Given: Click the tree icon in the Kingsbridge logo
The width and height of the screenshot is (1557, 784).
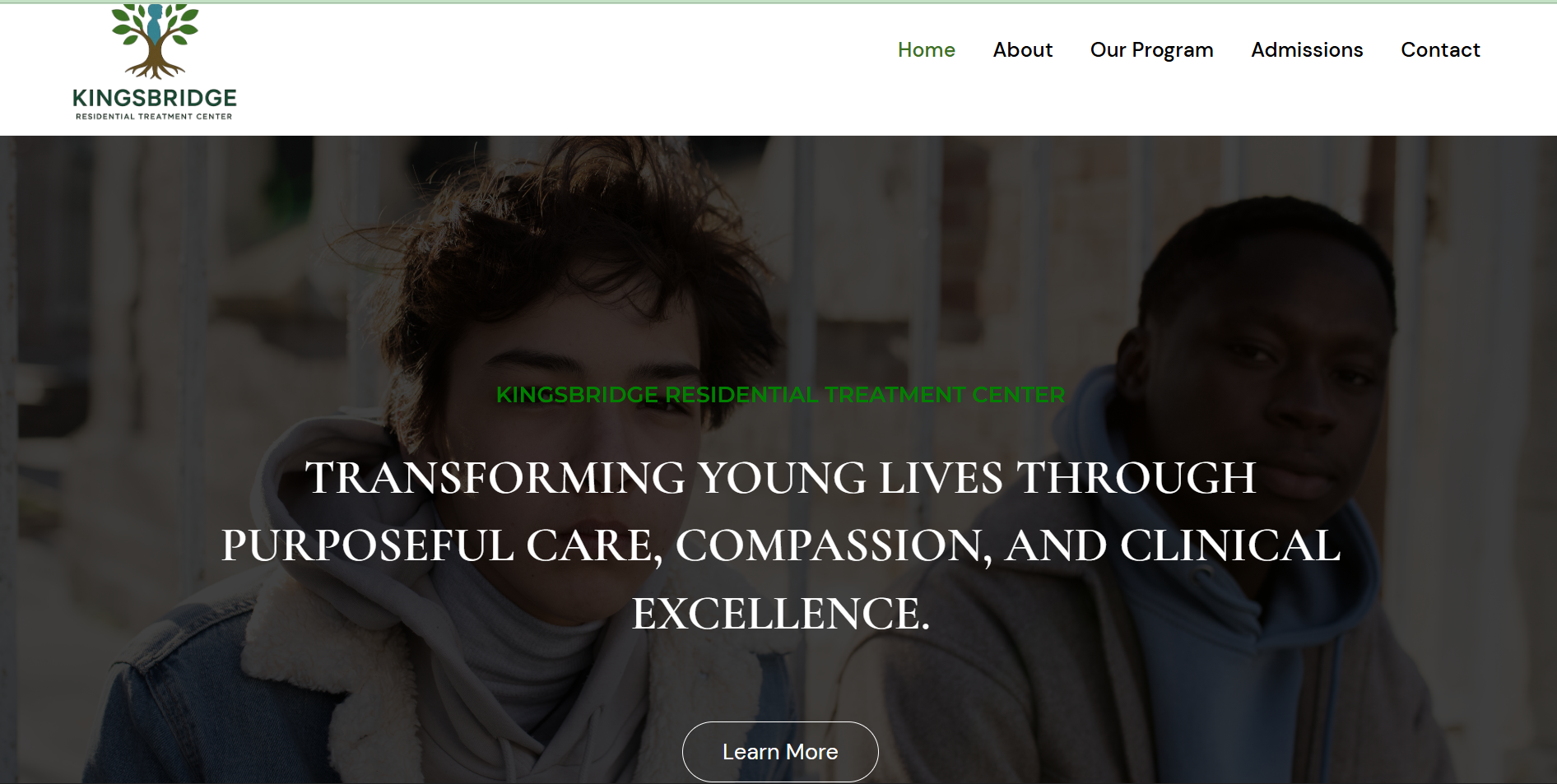Looking at the screenshot, I should (x=155, y=40).
